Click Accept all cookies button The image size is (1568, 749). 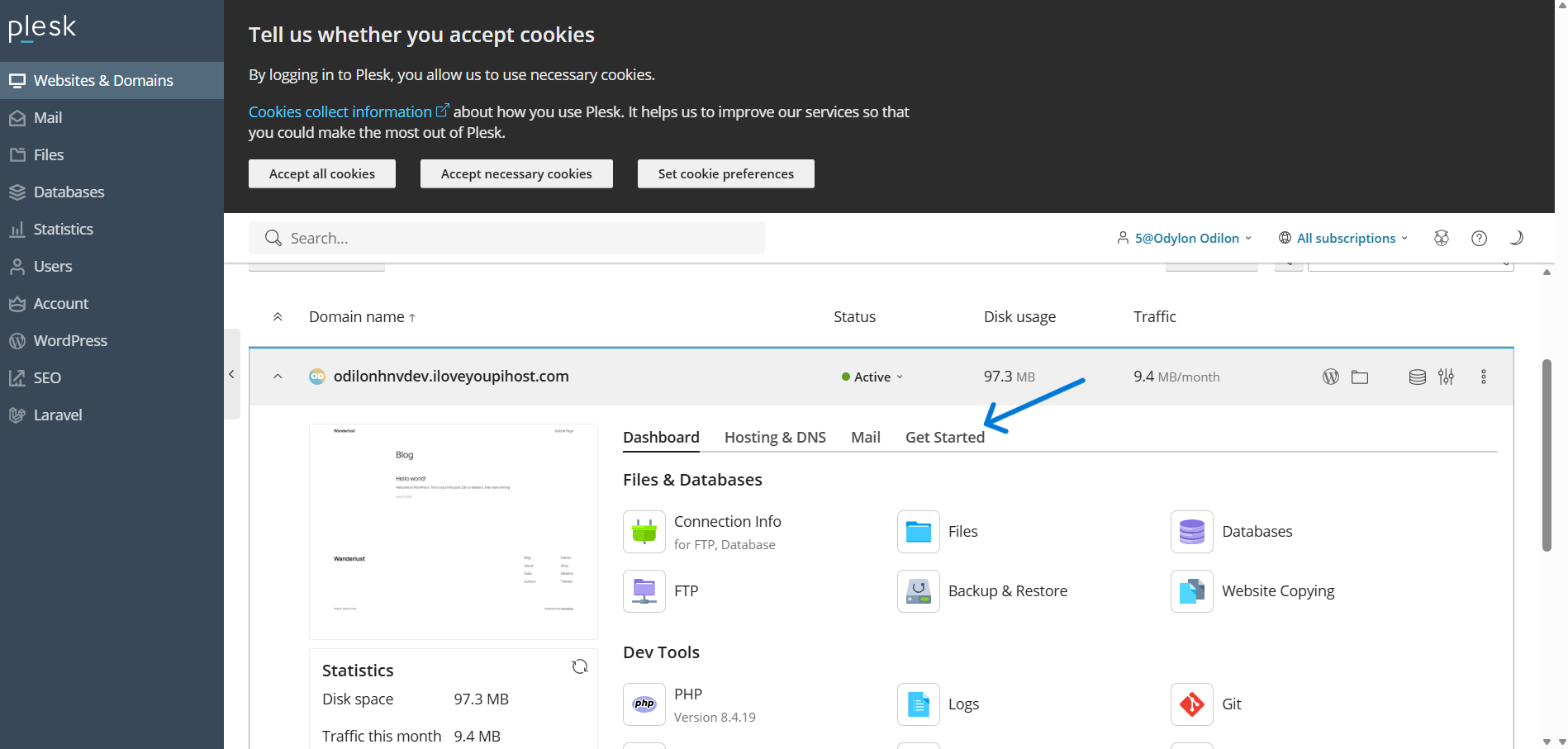322,173
